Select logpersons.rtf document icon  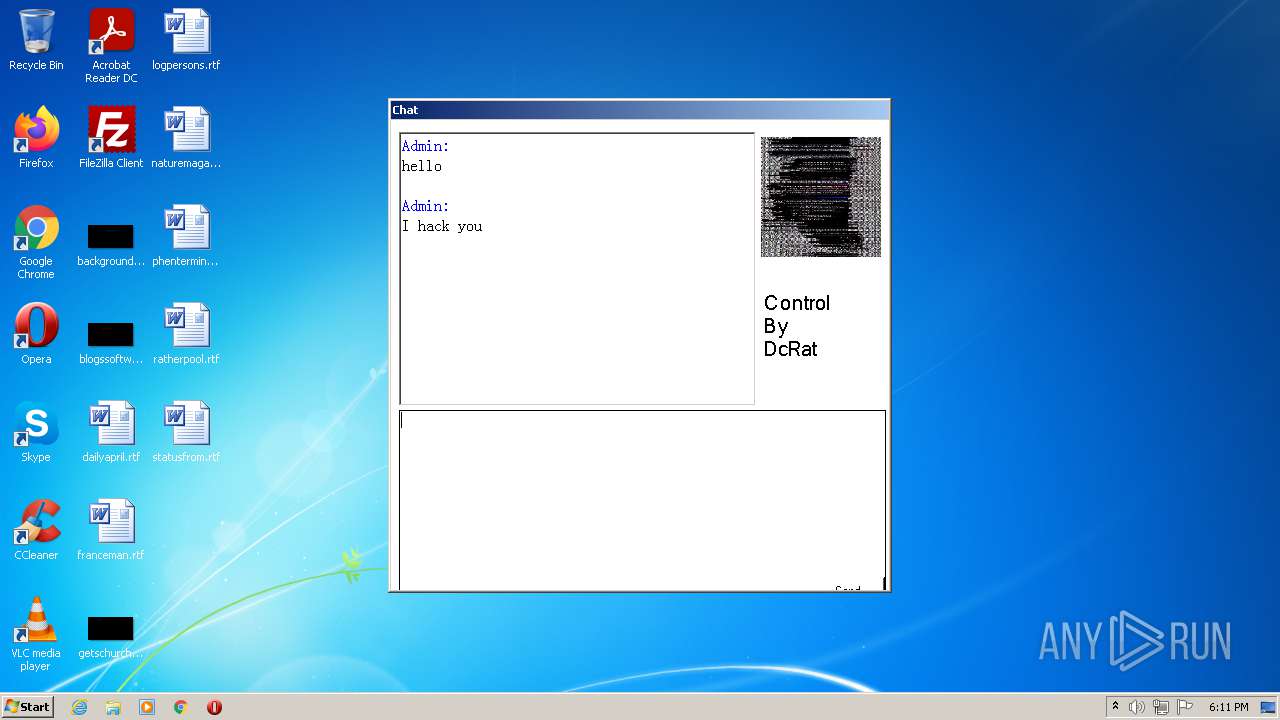[x=186, y=40]
